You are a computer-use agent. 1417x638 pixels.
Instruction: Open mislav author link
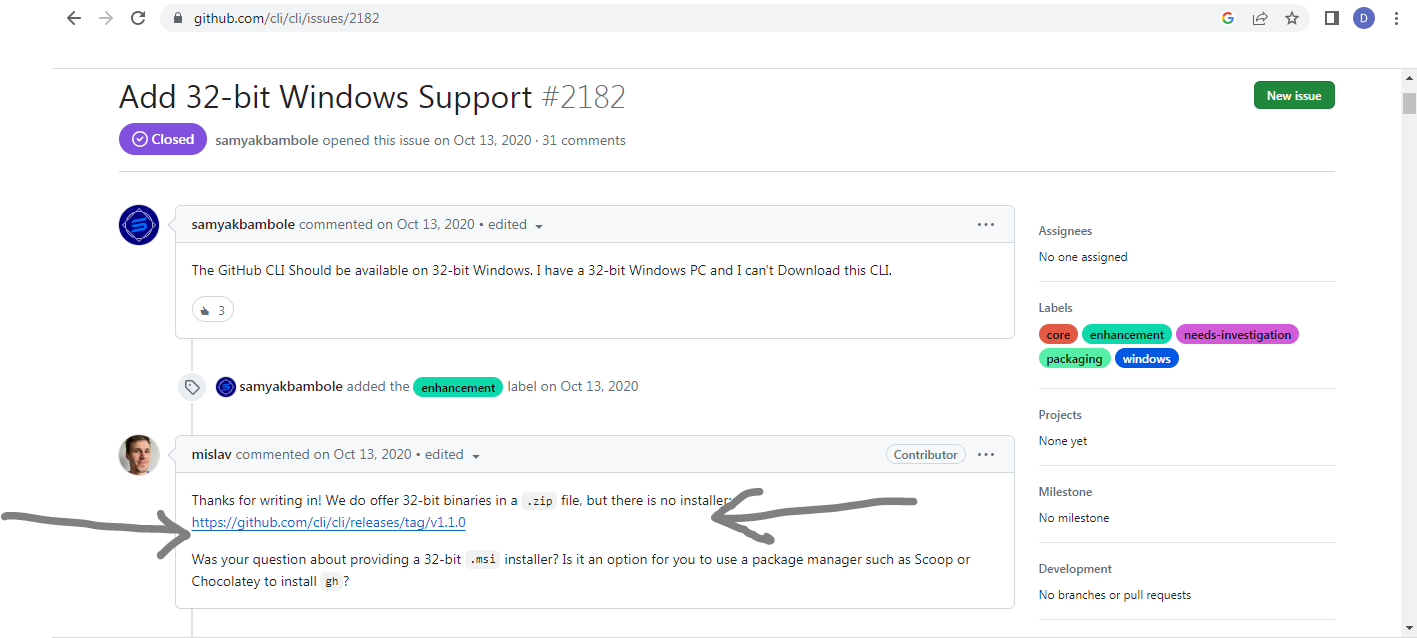212,455
